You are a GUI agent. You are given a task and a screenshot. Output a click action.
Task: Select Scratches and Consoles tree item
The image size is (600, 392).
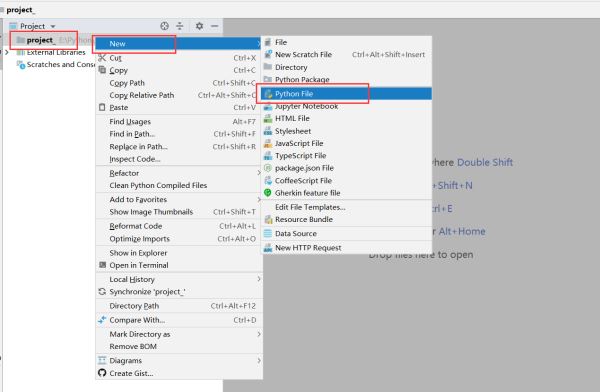click(x=55, y=65)
